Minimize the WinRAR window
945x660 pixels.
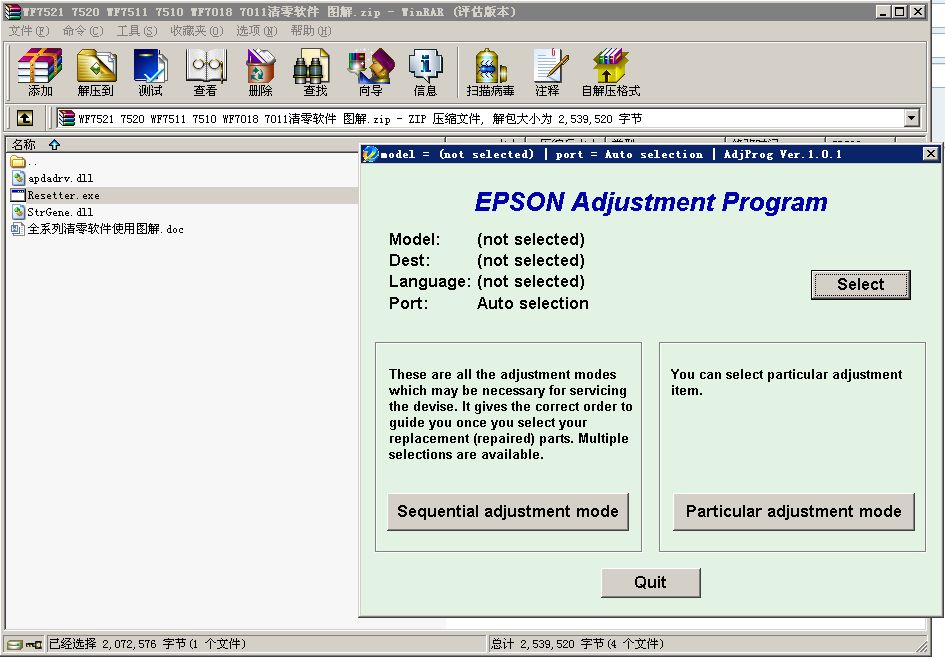coord(884,11)
